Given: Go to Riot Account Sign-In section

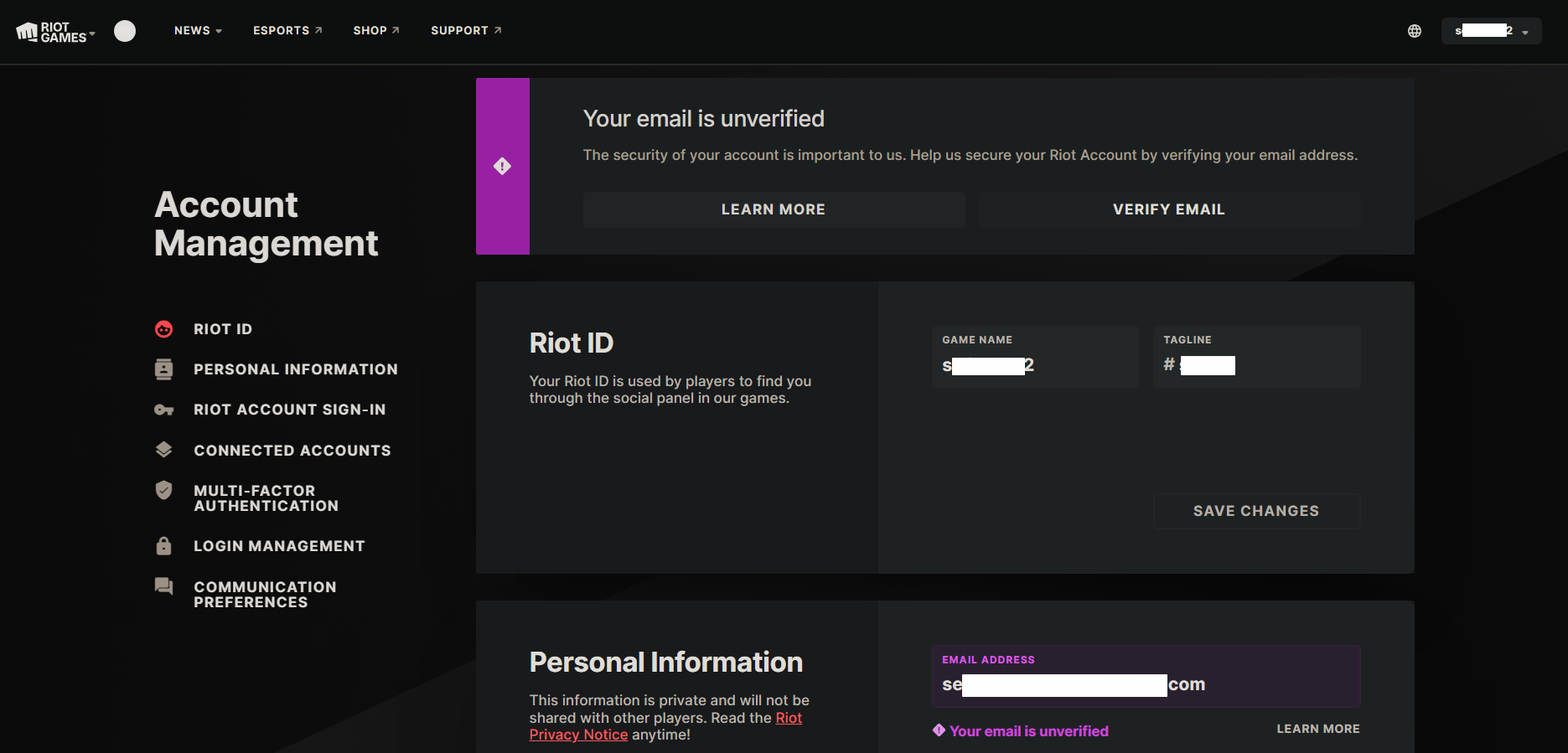Looking at the screenshot, I should click(290, 410).
